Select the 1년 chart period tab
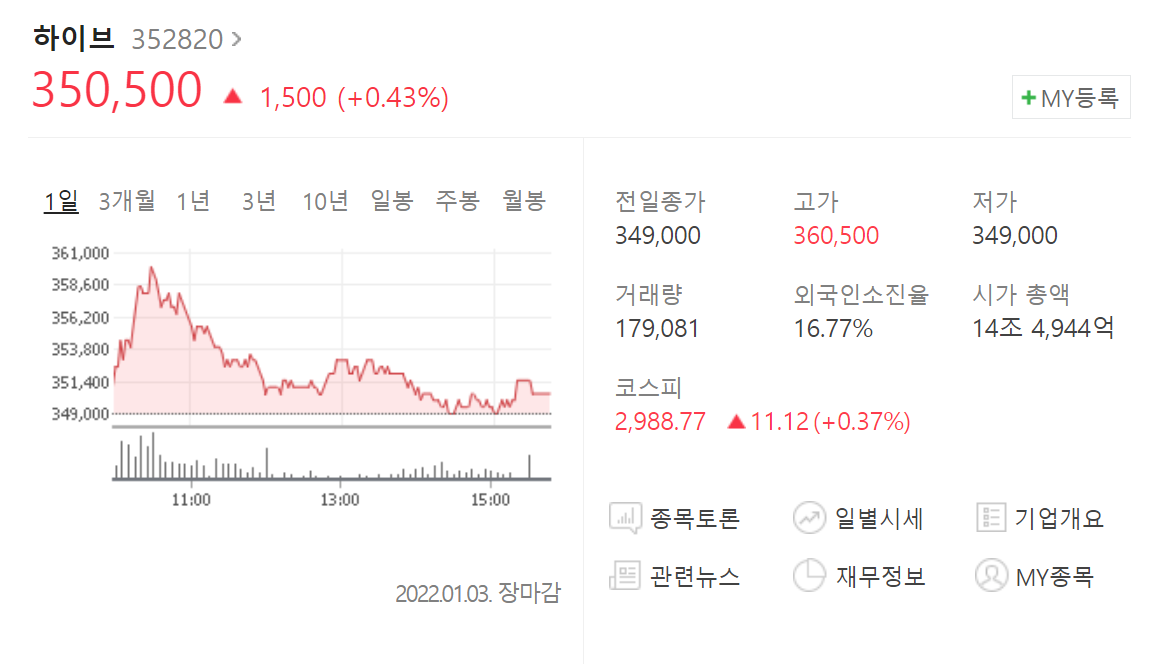 pyautogui.click(x=191, y=200)
